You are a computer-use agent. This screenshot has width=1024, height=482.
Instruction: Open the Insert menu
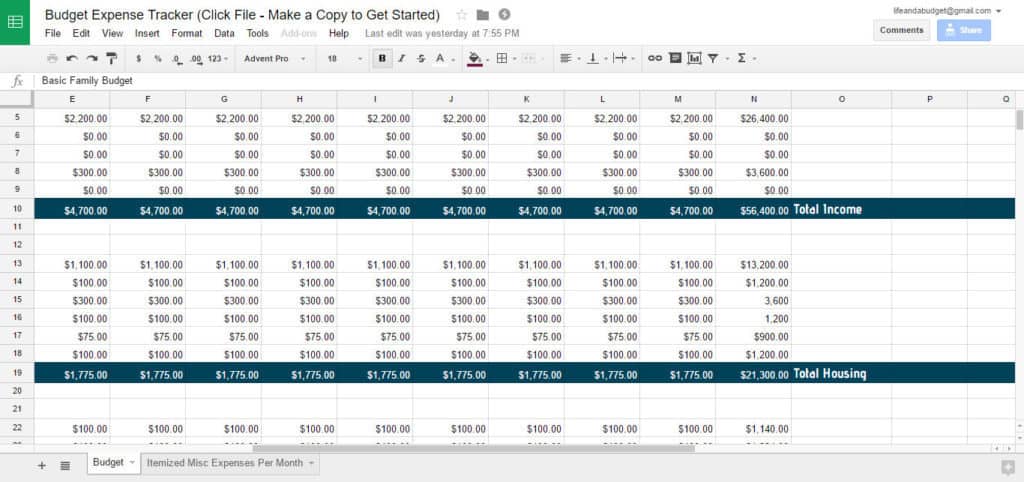148,33
